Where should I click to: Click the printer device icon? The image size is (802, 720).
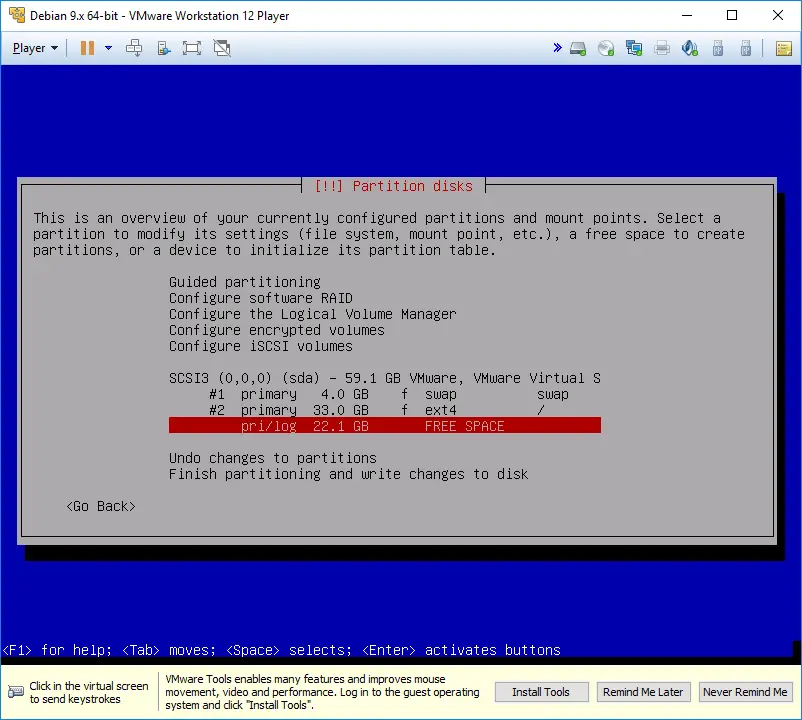point(662,49)
